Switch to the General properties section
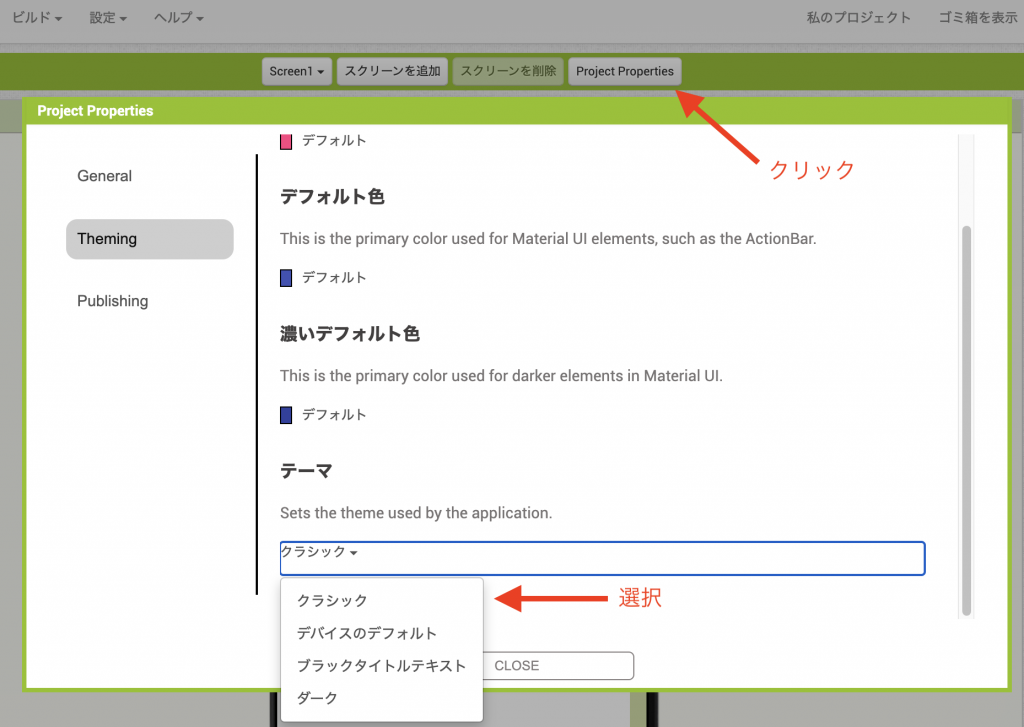The height and width of the screenshot is (727, 1024). (x=104, y=176)
